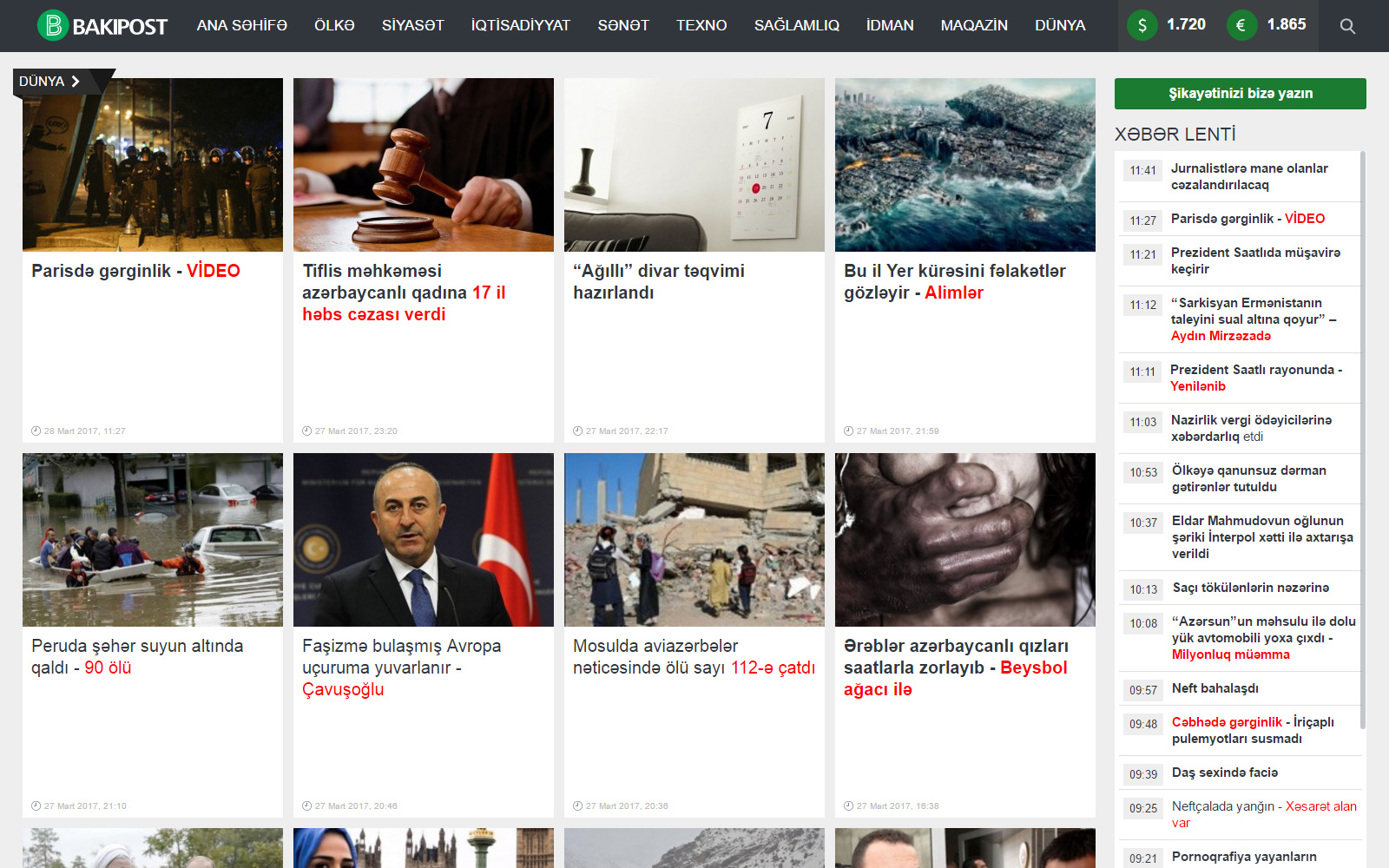Click the news feed scrollbar
The height and width of the screenshot is (868, 1389).
[x=1362, y=434]
